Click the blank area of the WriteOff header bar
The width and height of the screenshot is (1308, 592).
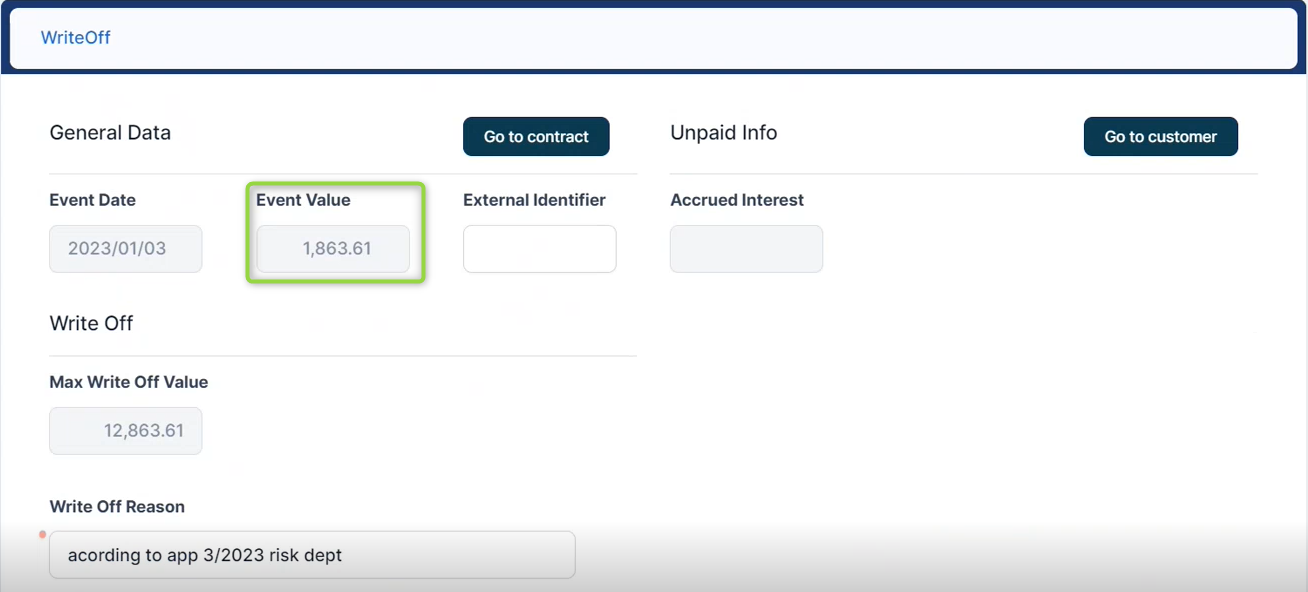pos(700,38)
